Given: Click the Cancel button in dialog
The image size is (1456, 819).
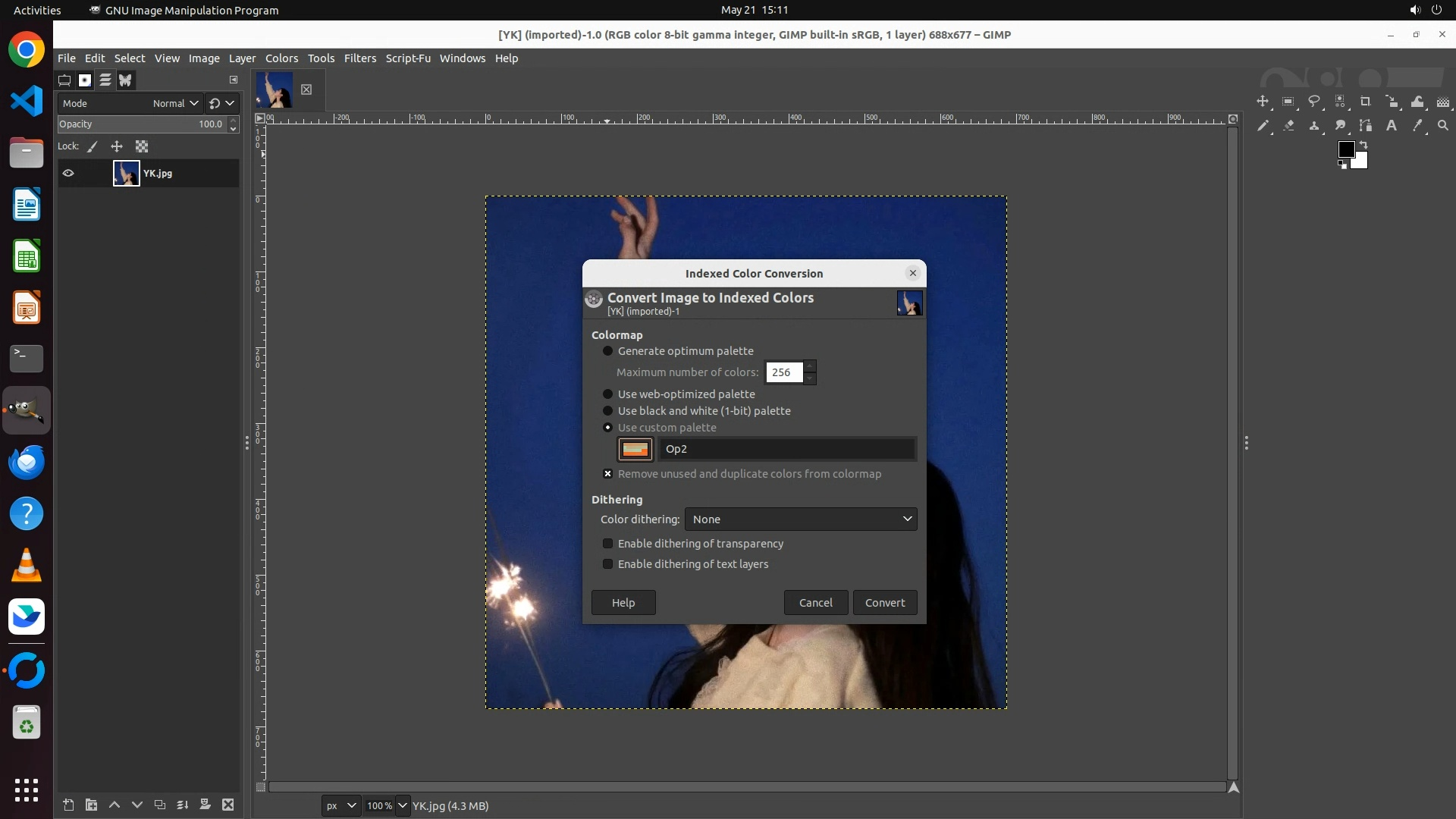Looking at the screenshot, I should pyautogui.click(x=815, y=603).
